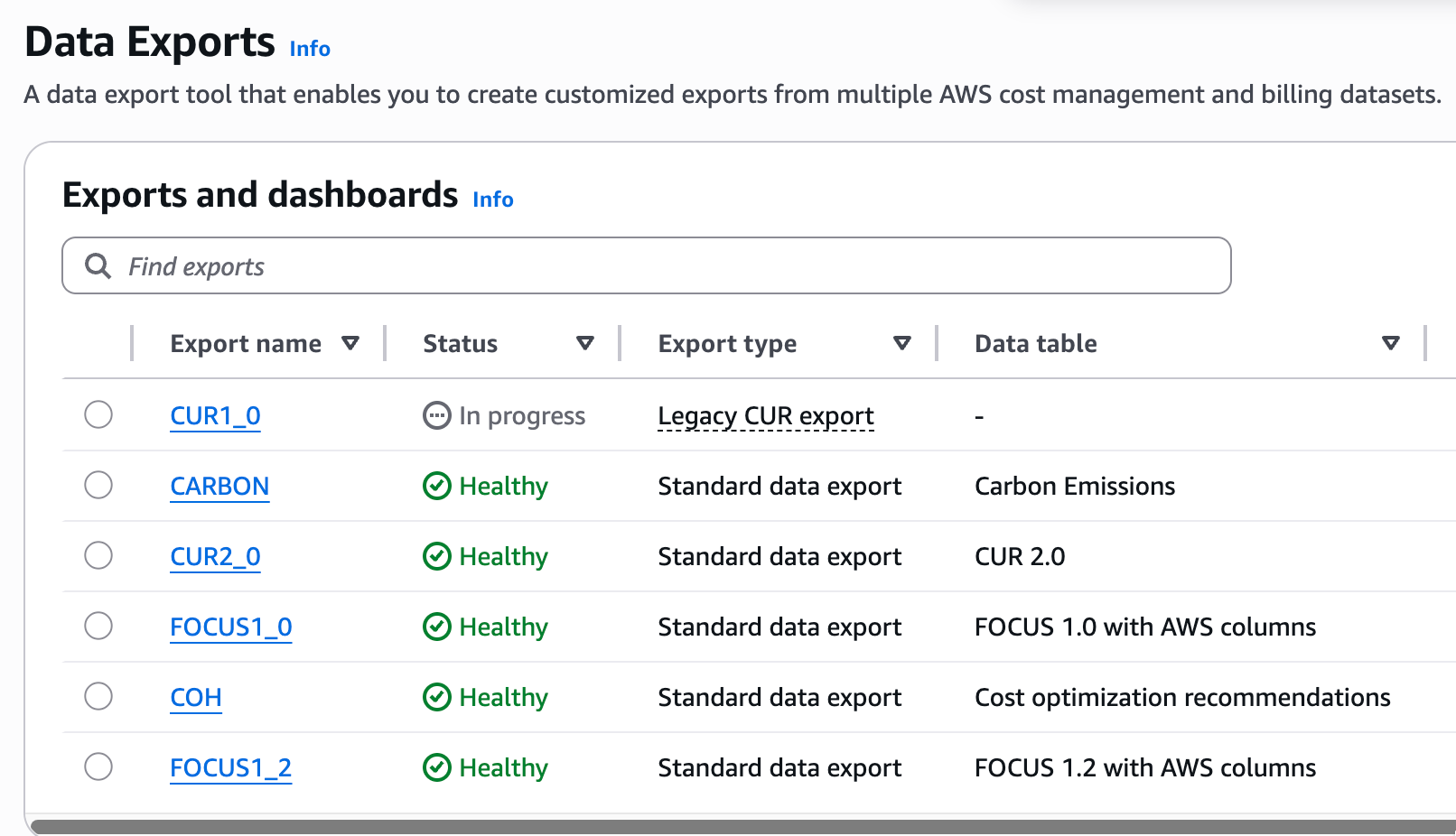Click Standard data export in FOCUS1_0 row
Viewport: 1456px width, 836px height.
779,627
